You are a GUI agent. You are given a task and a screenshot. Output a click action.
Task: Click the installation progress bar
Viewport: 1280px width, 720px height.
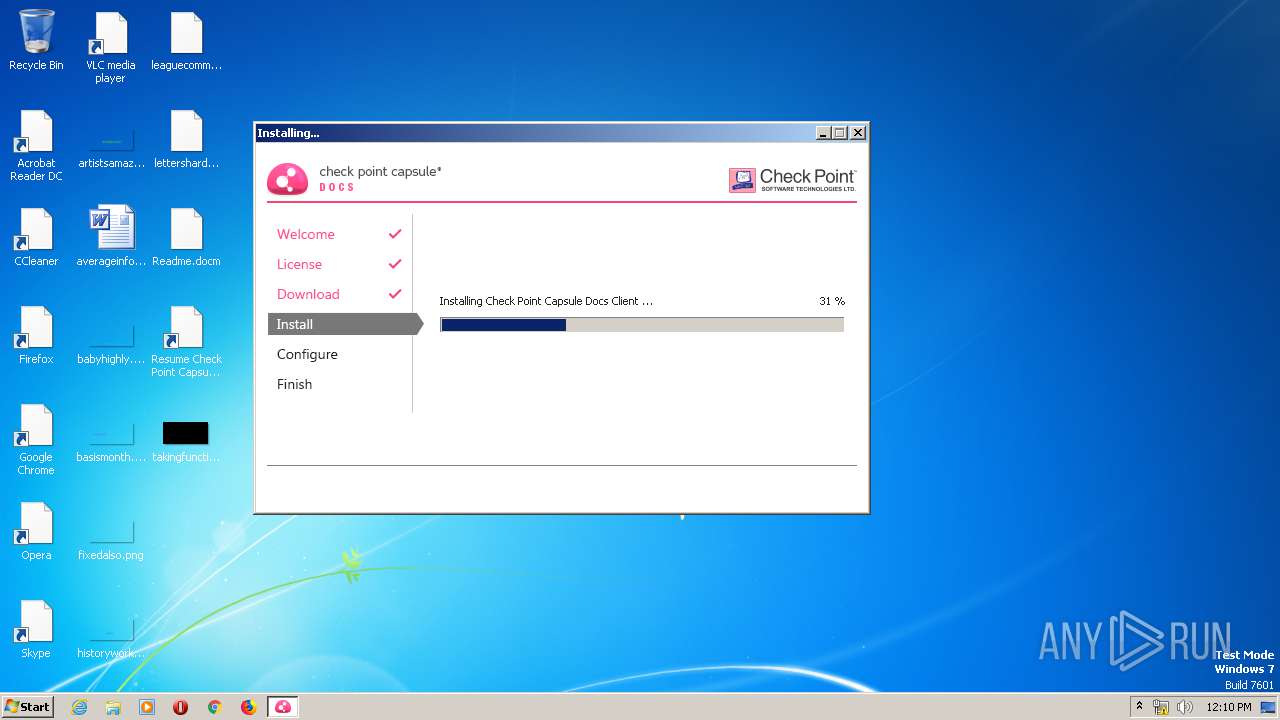[642, 325]
